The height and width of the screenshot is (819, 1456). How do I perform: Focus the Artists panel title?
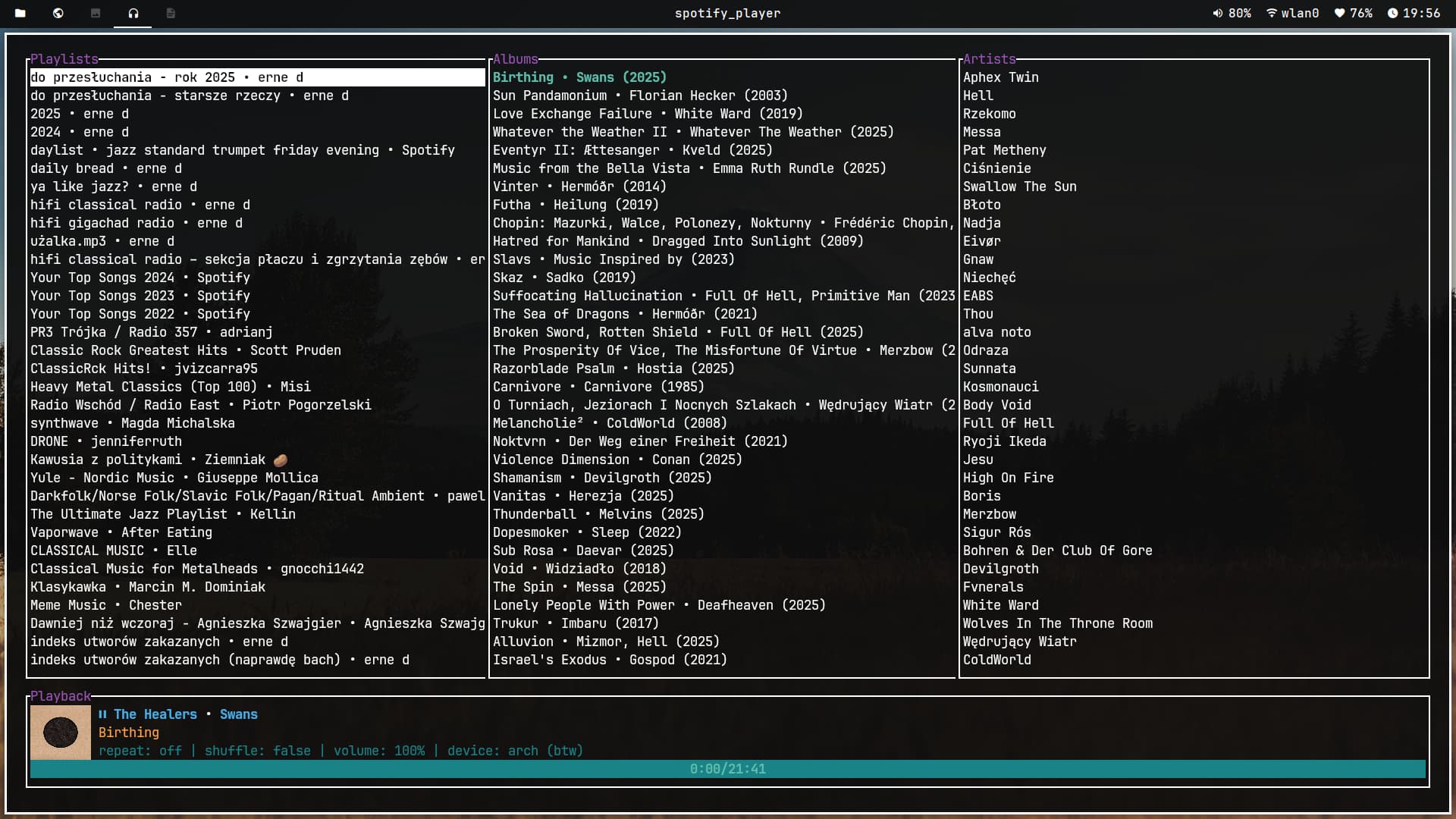tap(989, 59)
